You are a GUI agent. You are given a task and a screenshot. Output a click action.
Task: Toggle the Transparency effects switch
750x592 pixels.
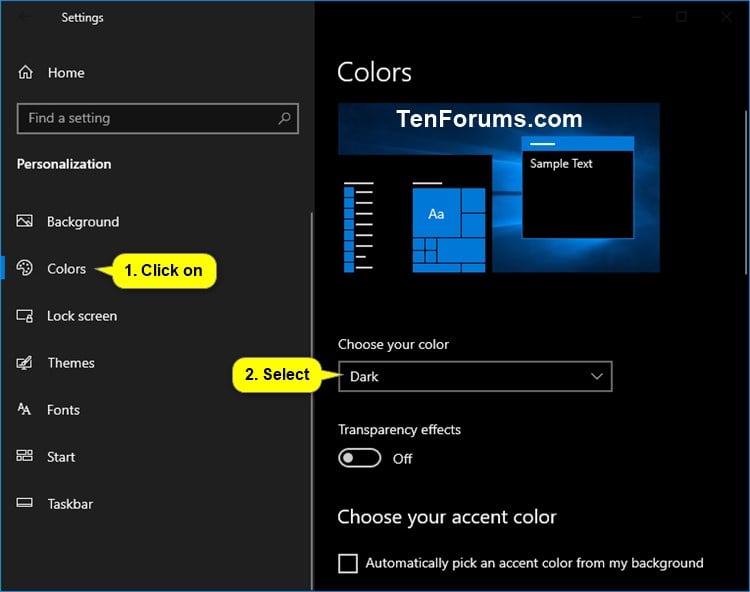tap(360, 458)
